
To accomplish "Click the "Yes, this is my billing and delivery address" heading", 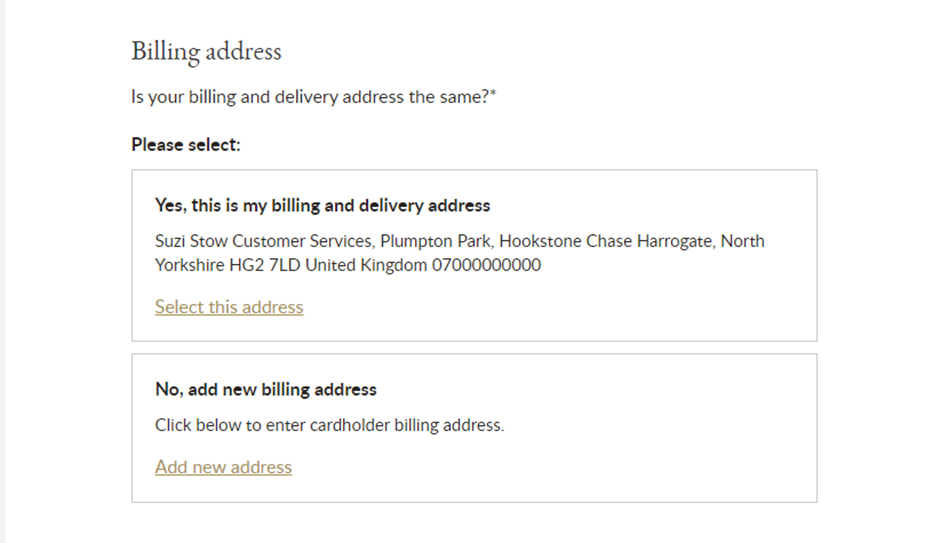I will tap(322, 205).
